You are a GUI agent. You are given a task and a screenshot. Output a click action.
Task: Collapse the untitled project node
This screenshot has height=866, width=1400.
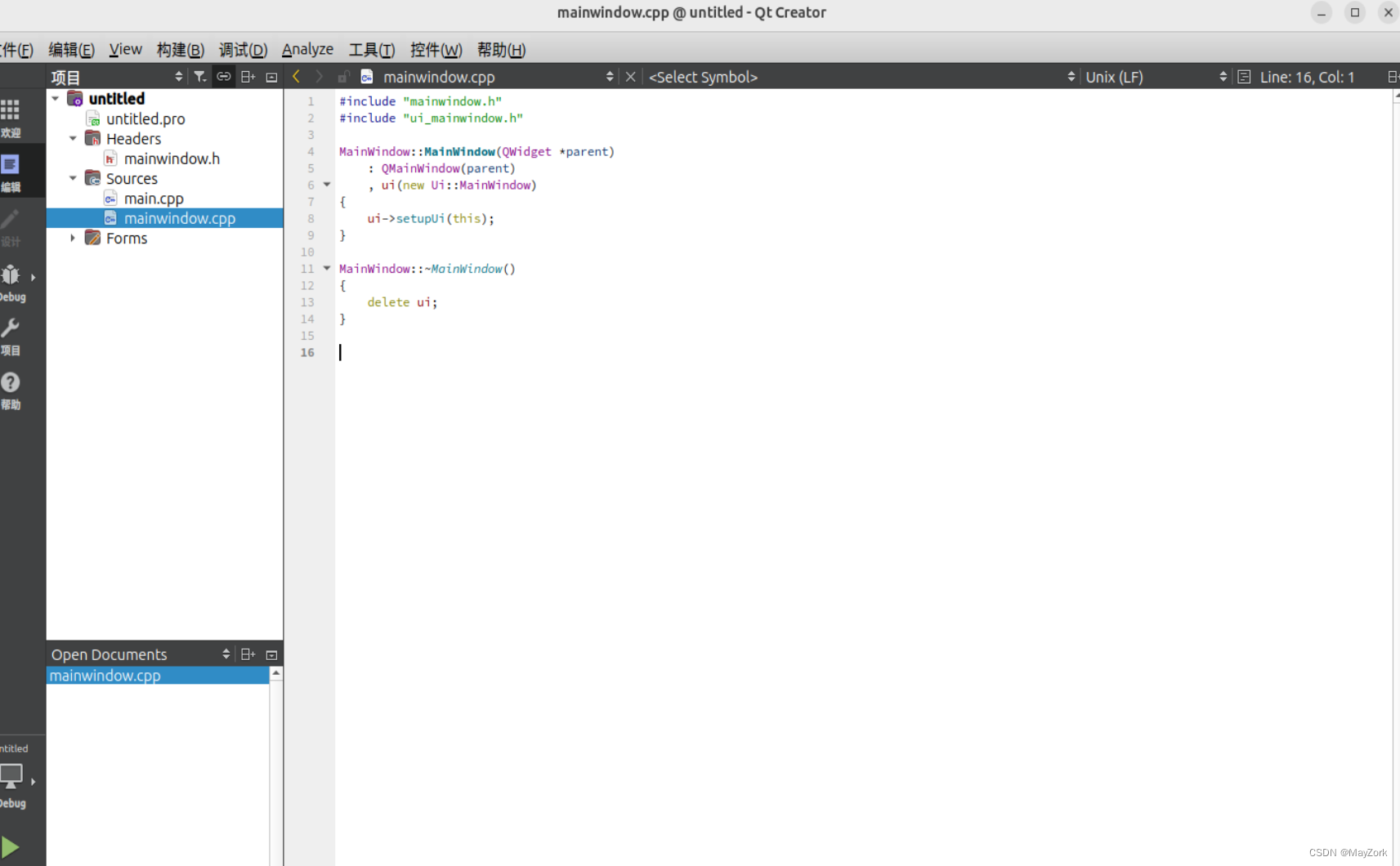[55, 99]
